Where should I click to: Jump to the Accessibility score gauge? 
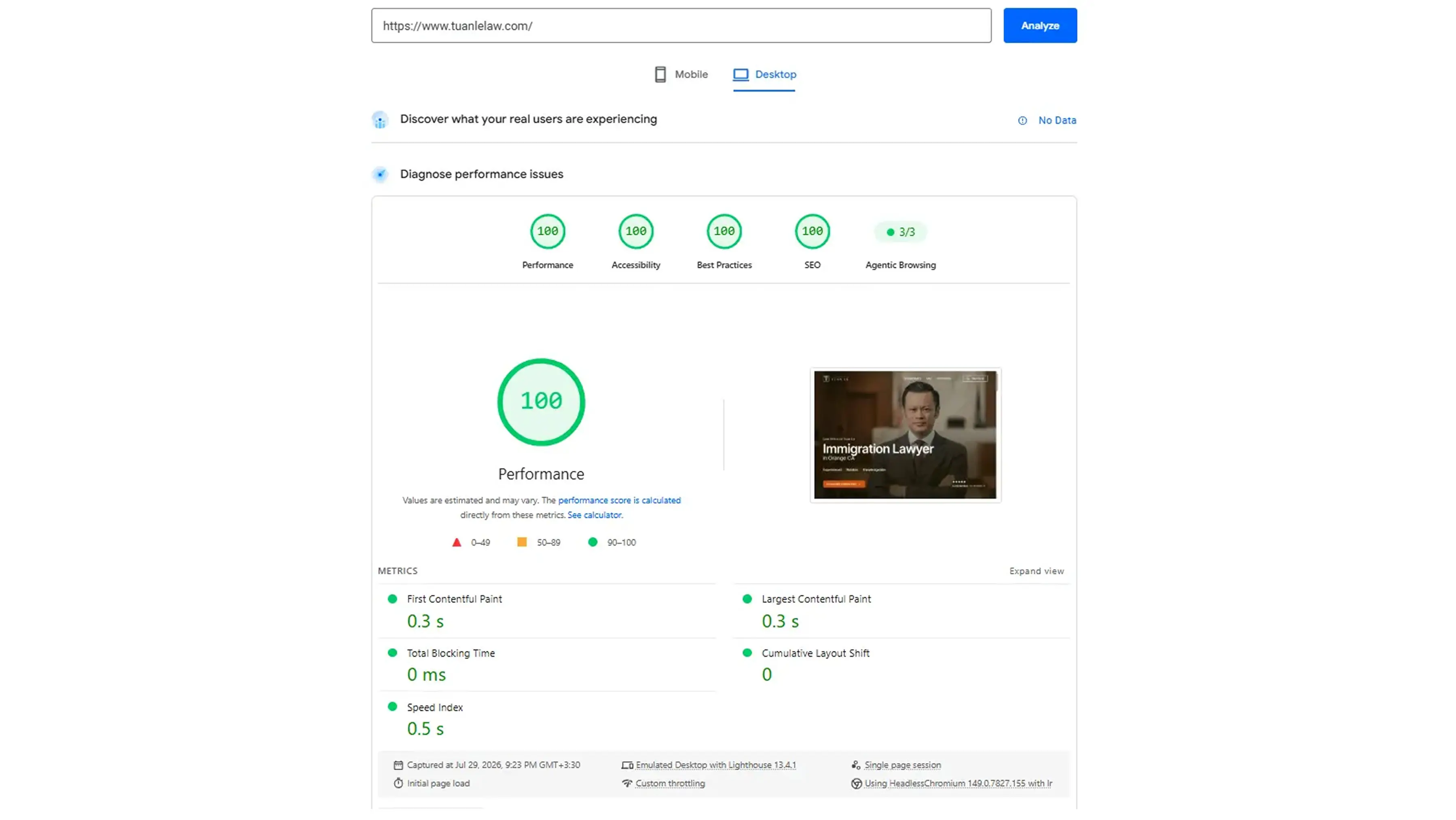(x=635, y=231)
